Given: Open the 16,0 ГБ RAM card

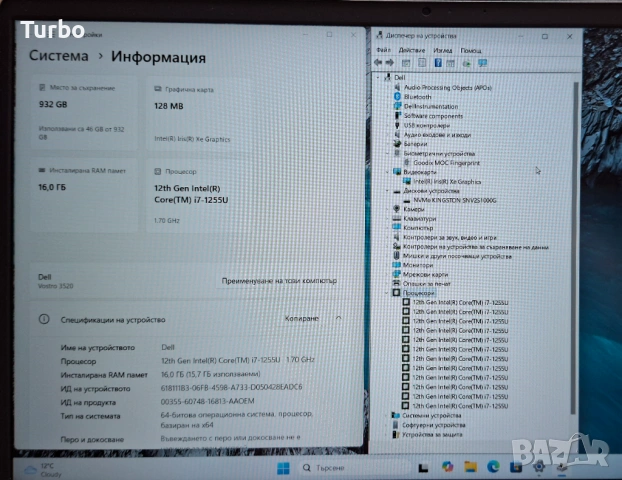Looking at the screenshot, I should [x=84, y=195].
